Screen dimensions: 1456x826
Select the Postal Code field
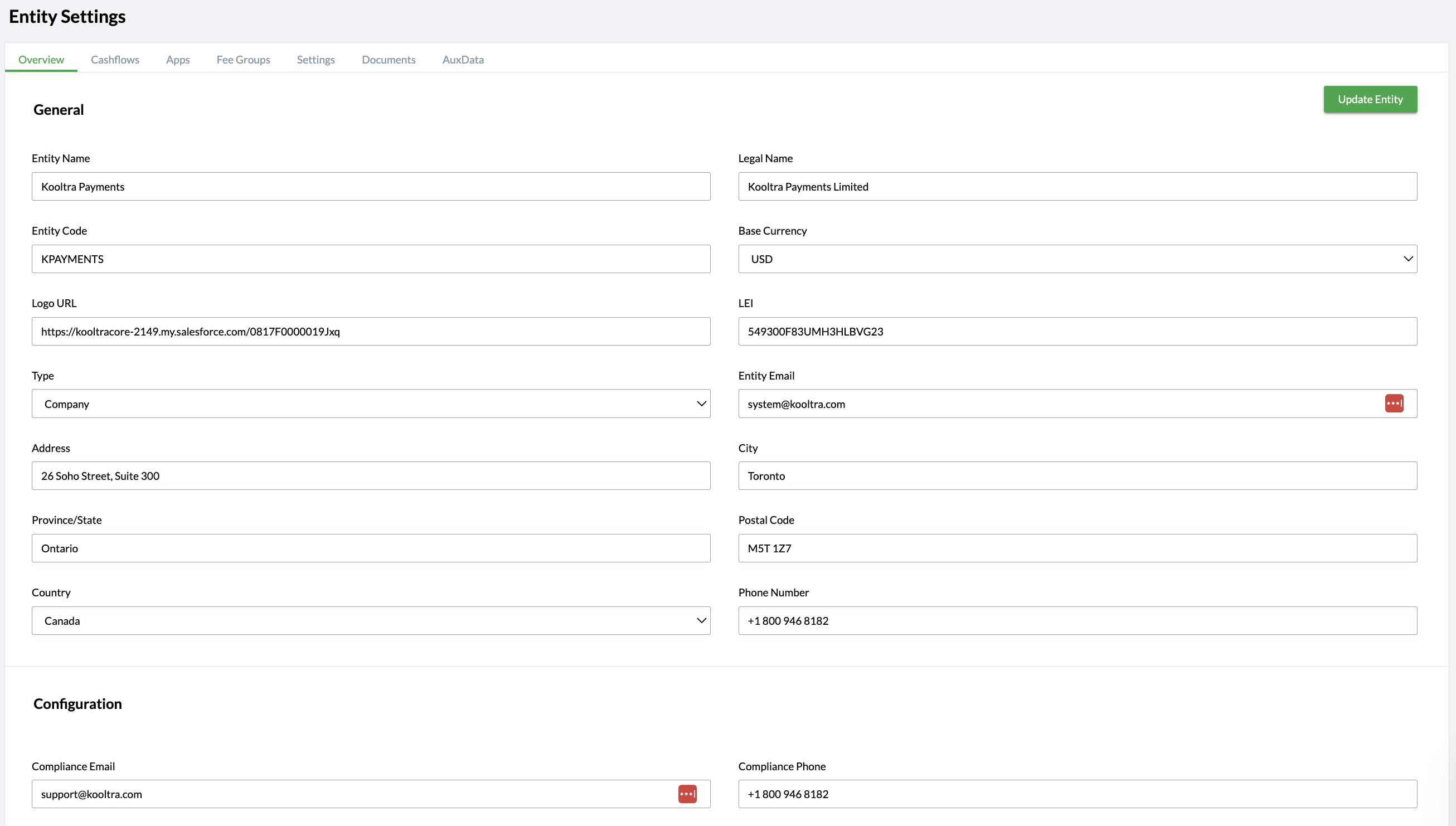[x=1077, y=548]
